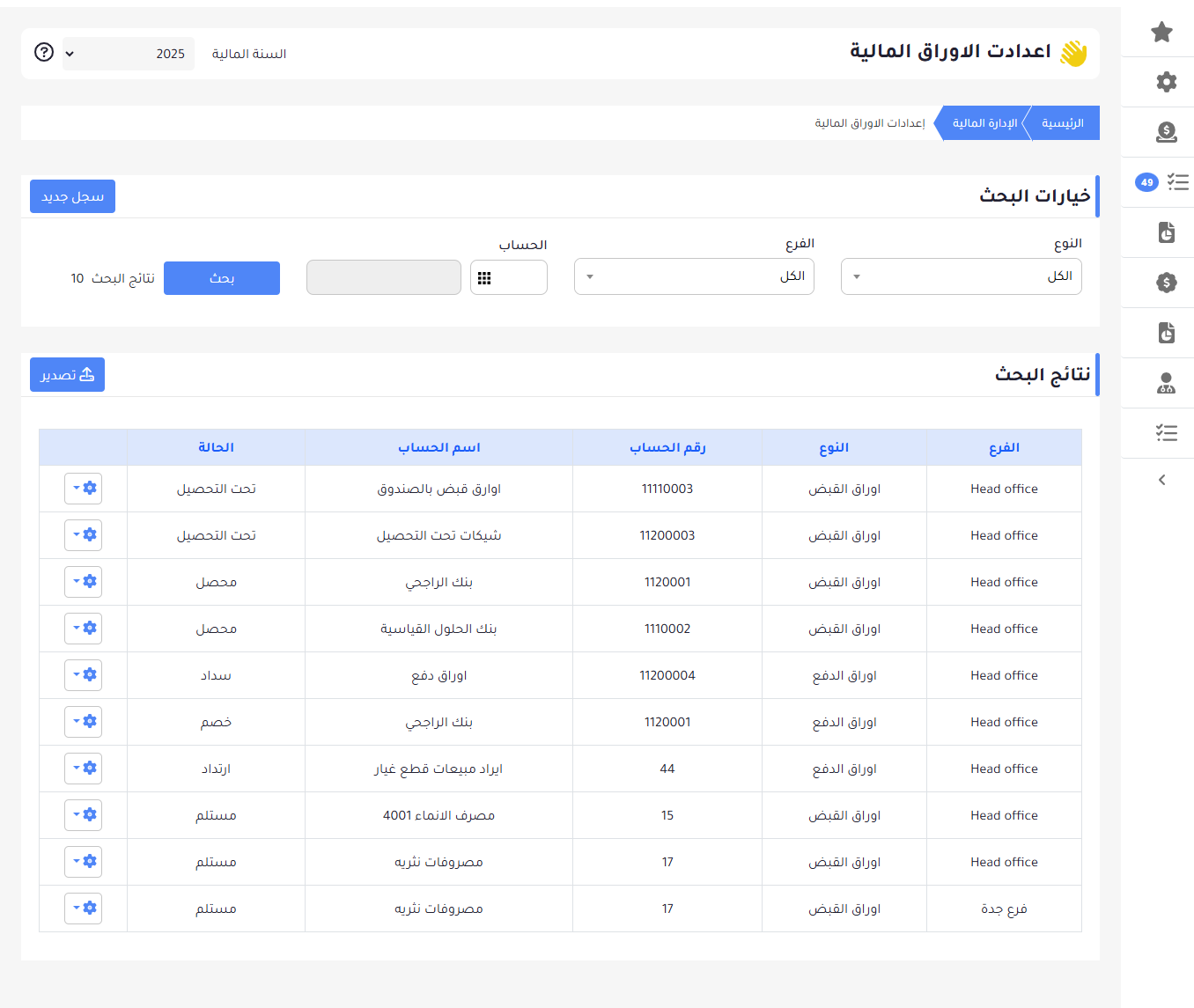Click the رقم الحساب column header

click(x=667, y=447)
